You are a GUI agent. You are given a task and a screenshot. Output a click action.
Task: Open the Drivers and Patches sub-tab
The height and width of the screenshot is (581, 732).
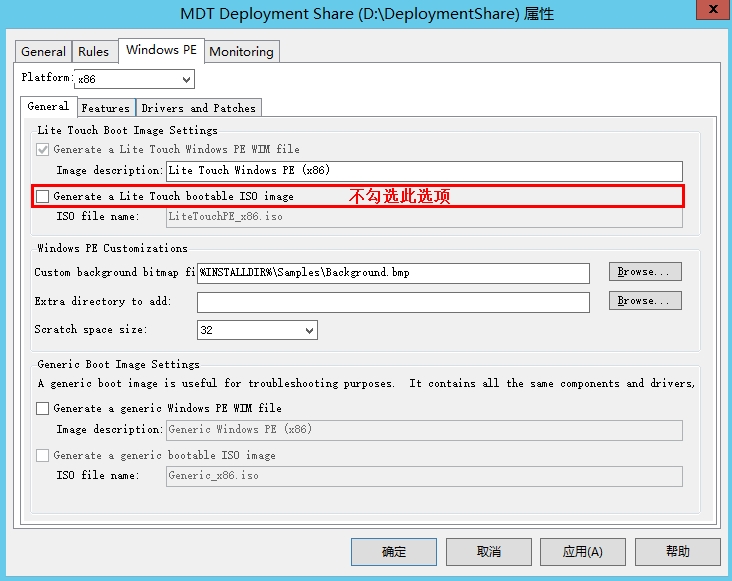pos(198,108)
